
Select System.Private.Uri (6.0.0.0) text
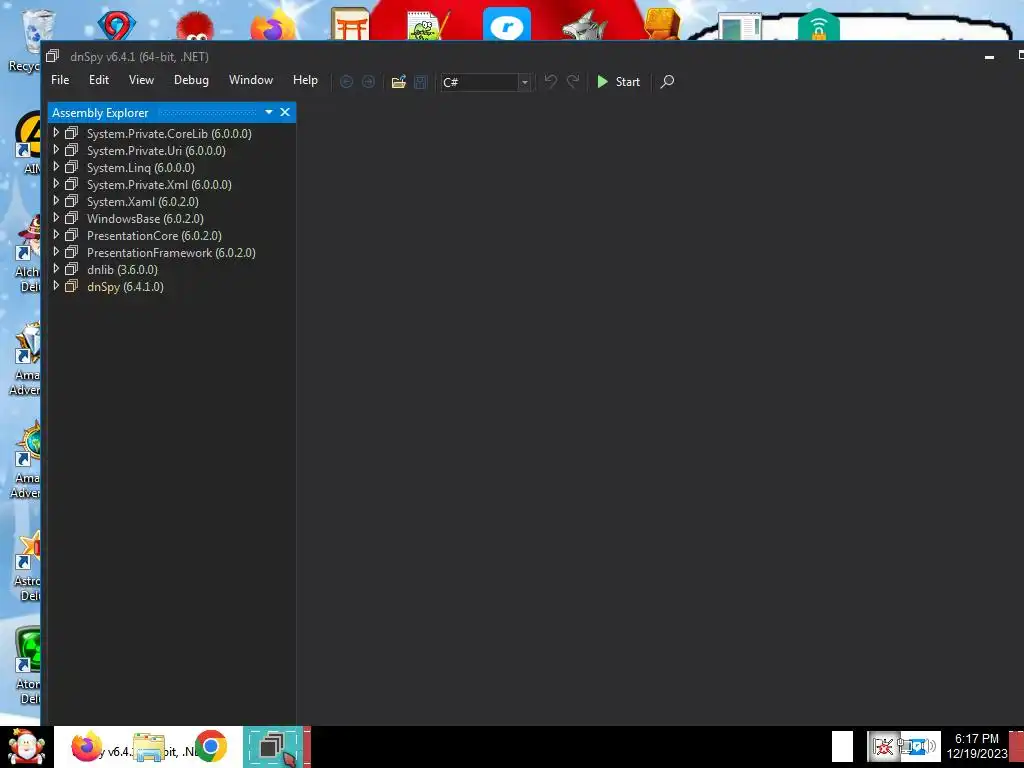156,150
